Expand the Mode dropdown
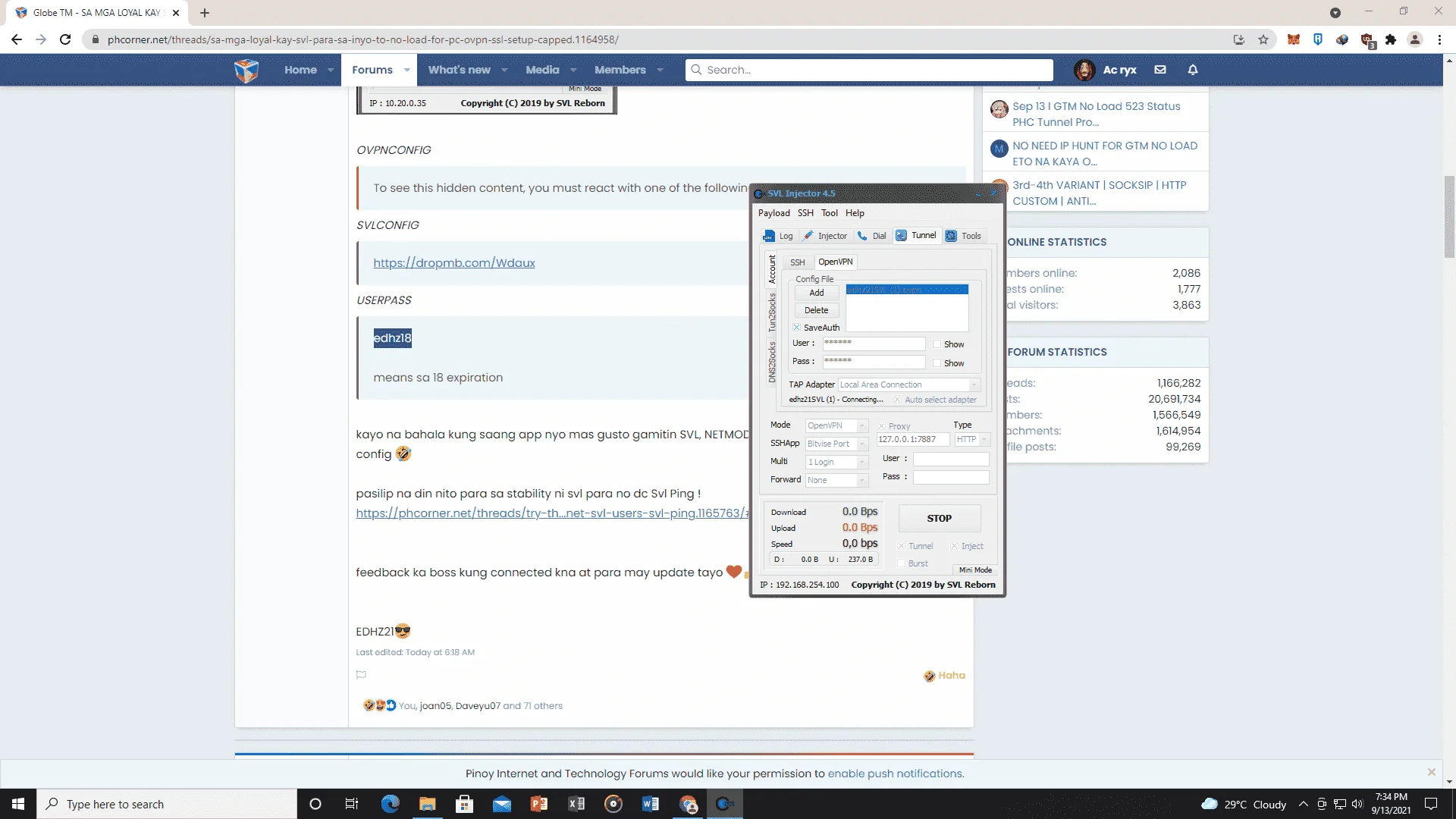 (x=861, y=425)
